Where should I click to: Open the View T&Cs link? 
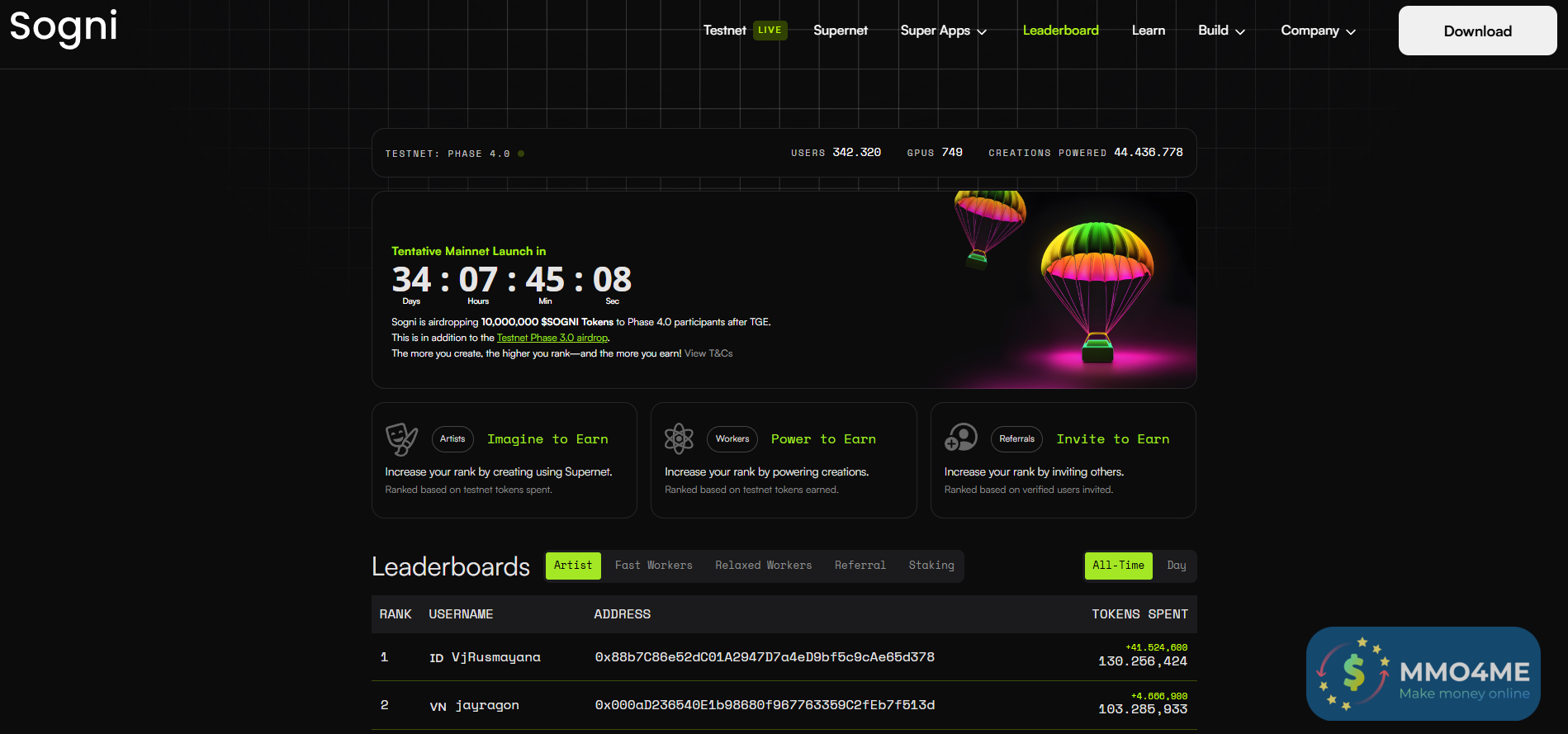click(708, 353)
